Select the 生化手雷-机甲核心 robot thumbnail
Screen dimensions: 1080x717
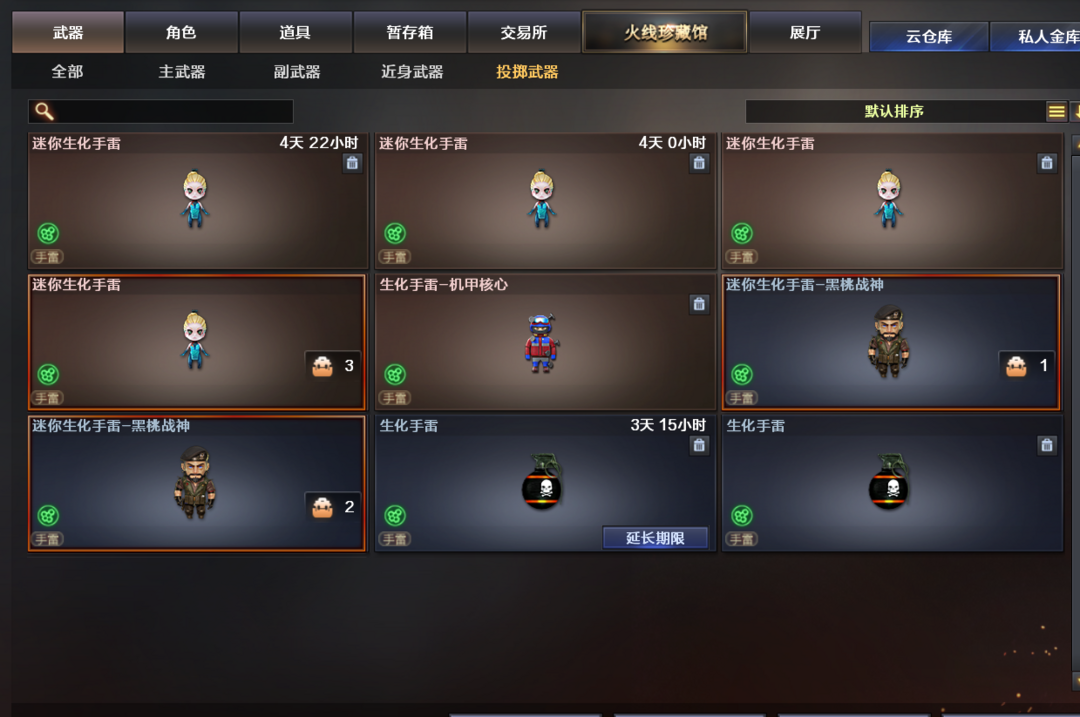coord(541,343)
